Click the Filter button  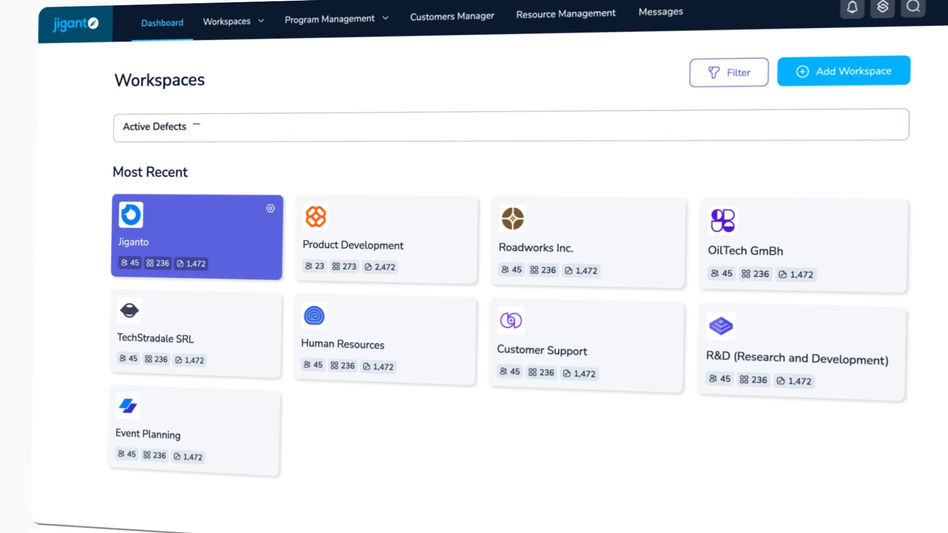[x=729, y=73]
